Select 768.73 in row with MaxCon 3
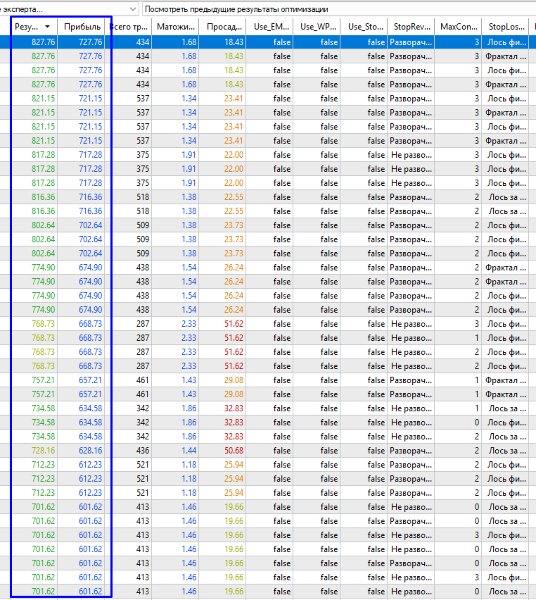Viewport: 536px width, 600px height. pos(43,324)
